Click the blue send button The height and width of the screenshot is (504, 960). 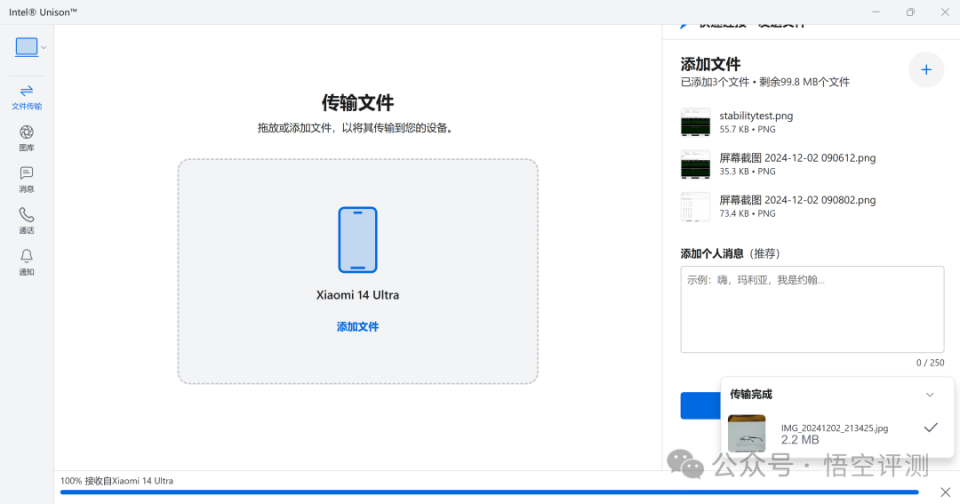700,405
